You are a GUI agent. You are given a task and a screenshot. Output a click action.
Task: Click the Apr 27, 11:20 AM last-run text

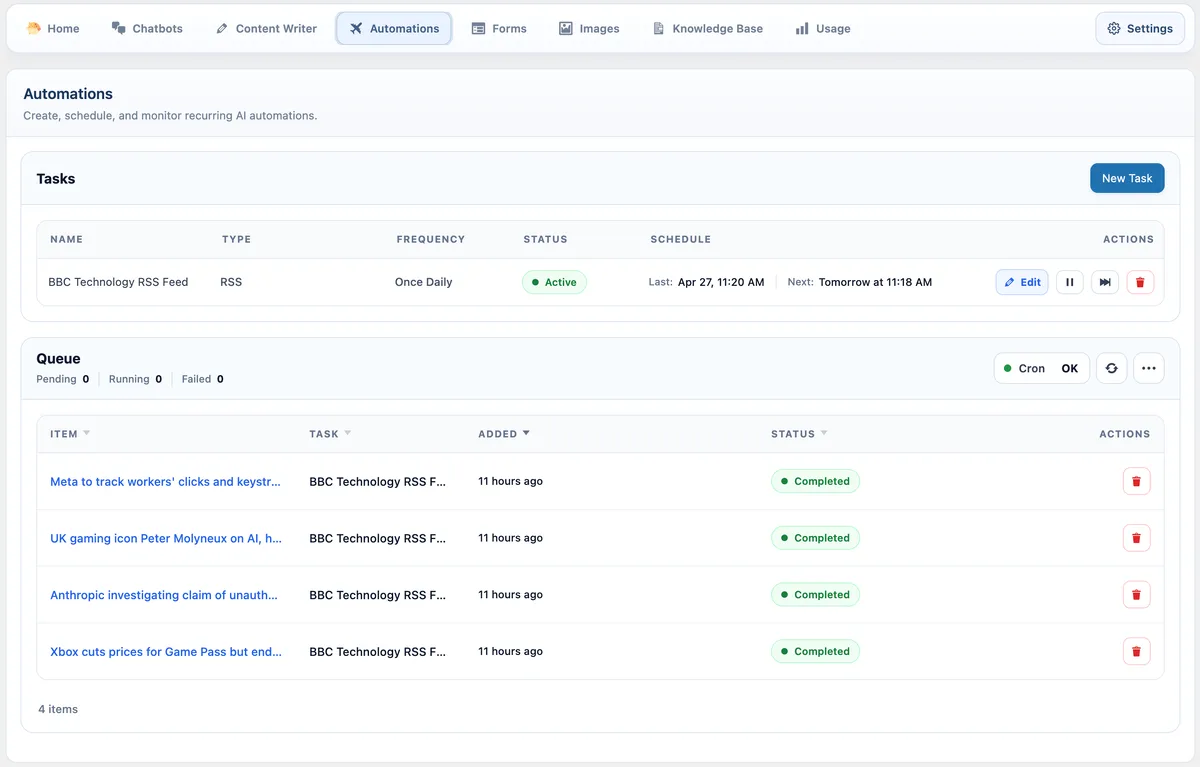coord(721,282)
